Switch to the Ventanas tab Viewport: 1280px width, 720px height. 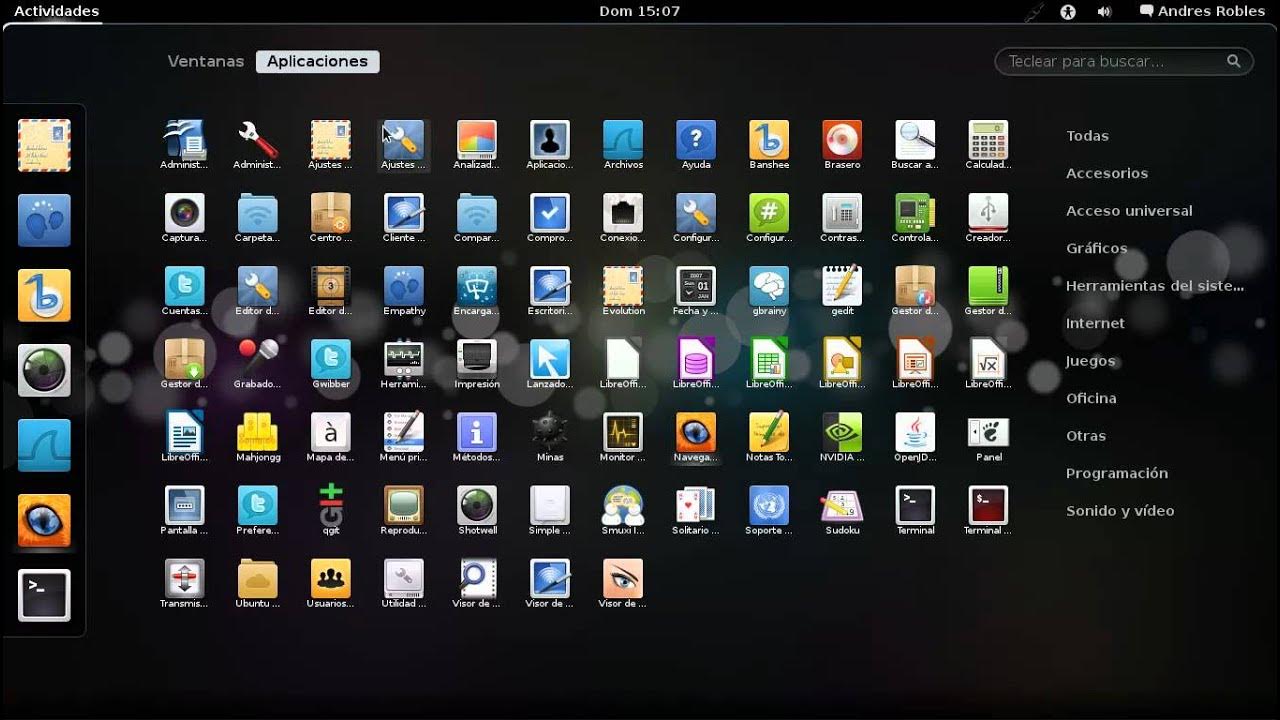tap(206, 61)
